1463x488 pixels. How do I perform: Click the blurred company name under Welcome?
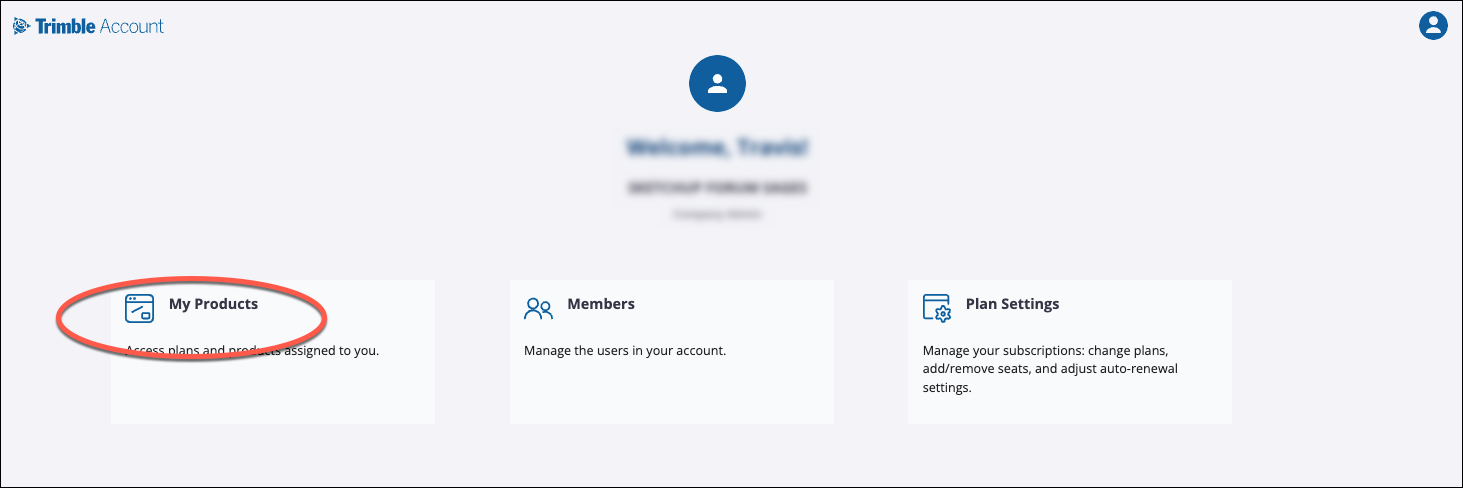click(717, 187)
